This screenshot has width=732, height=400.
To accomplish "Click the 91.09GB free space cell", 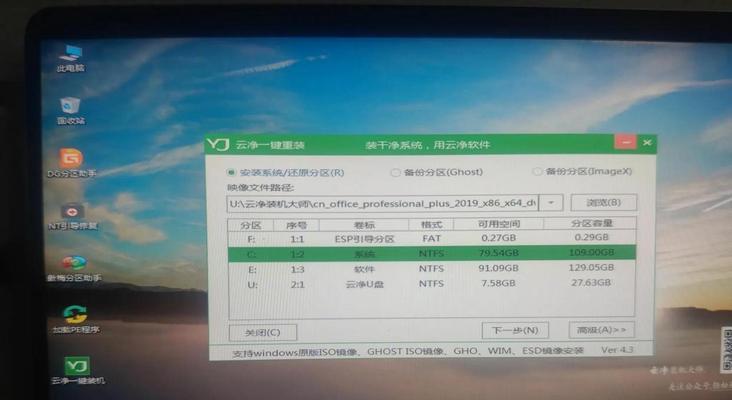I will [x=499, y=268].
